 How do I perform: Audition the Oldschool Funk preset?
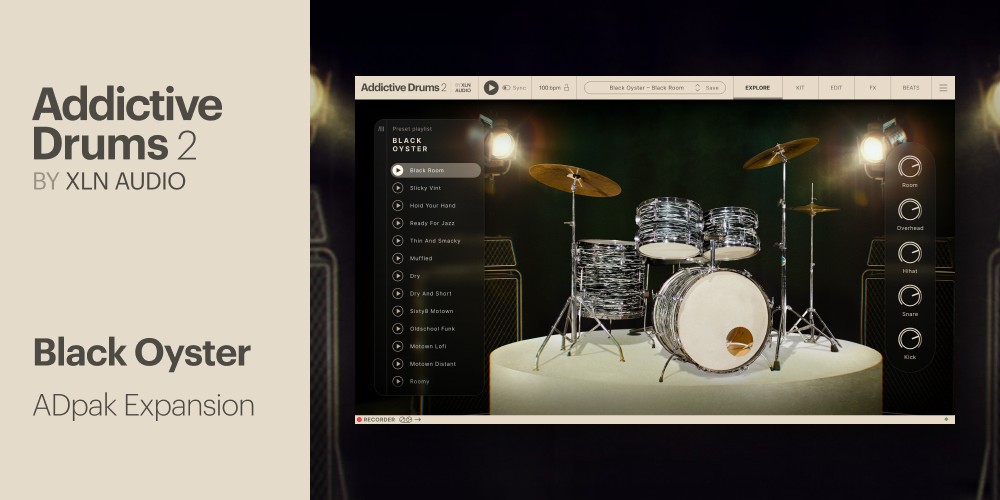pos(398,328)
